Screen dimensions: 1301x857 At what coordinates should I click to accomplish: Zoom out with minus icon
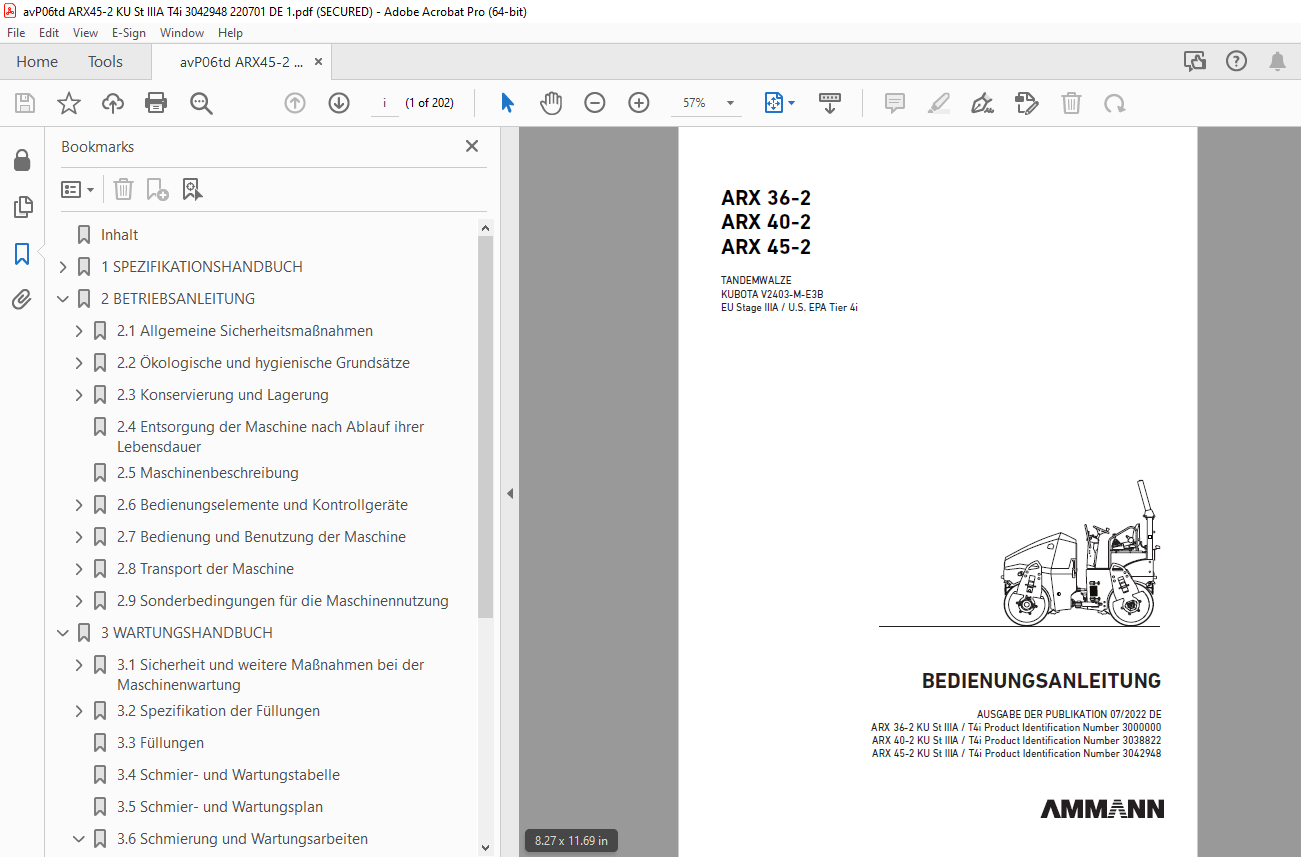click(595, 103)
